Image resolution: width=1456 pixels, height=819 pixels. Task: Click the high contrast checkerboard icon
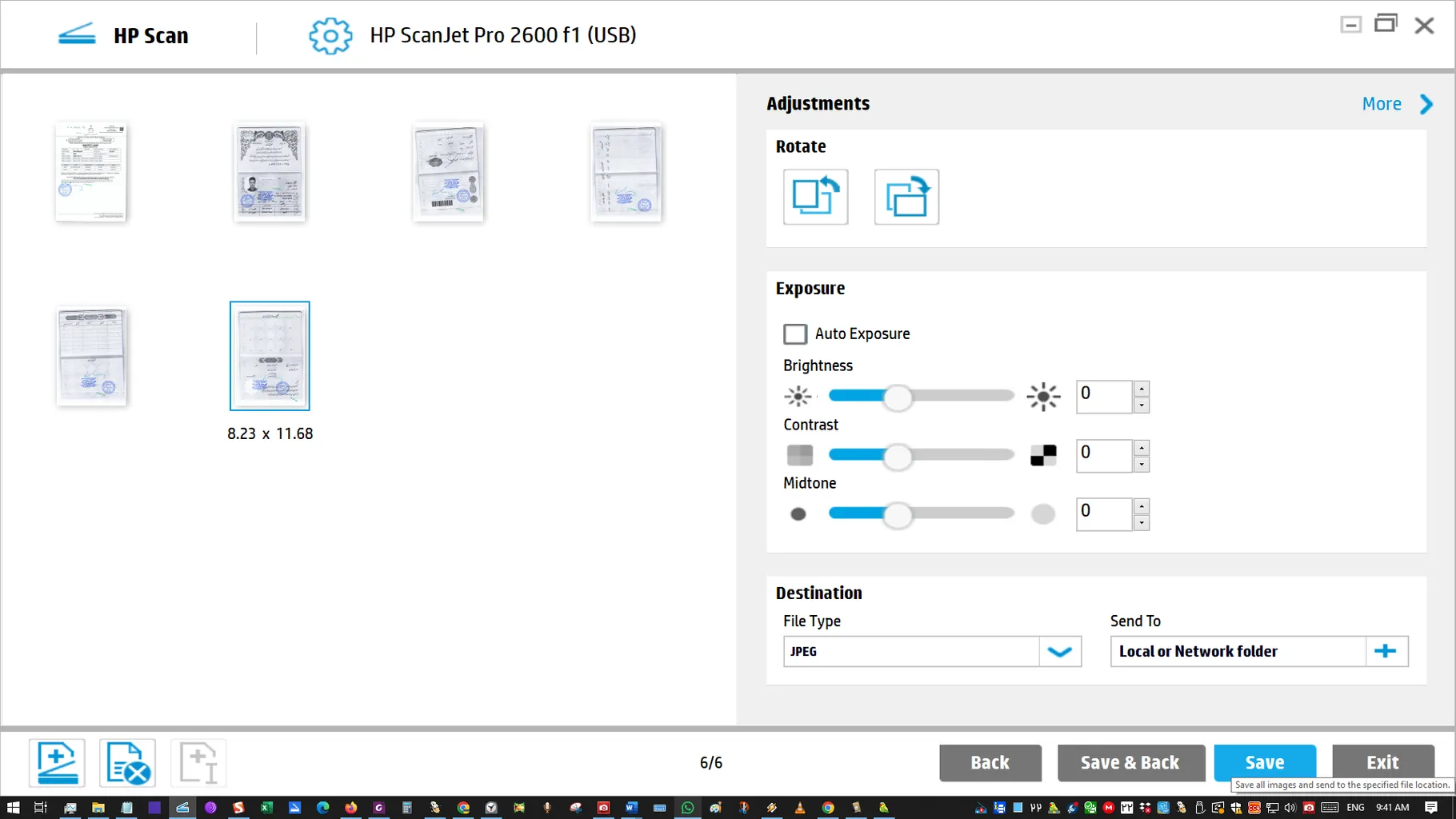coord(1043,455)
